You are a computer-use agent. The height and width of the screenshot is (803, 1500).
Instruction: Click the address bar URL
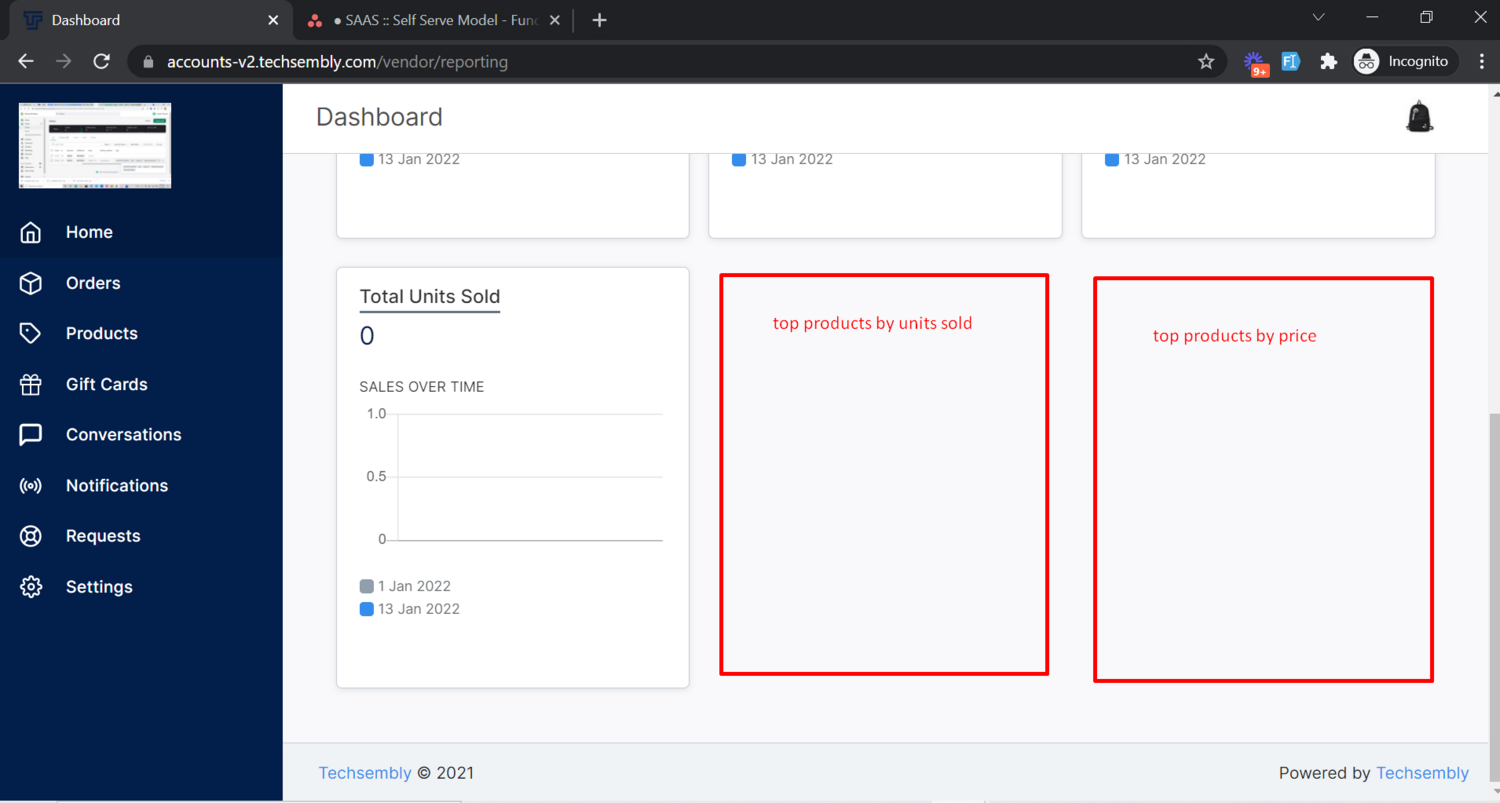coord(337,62)
